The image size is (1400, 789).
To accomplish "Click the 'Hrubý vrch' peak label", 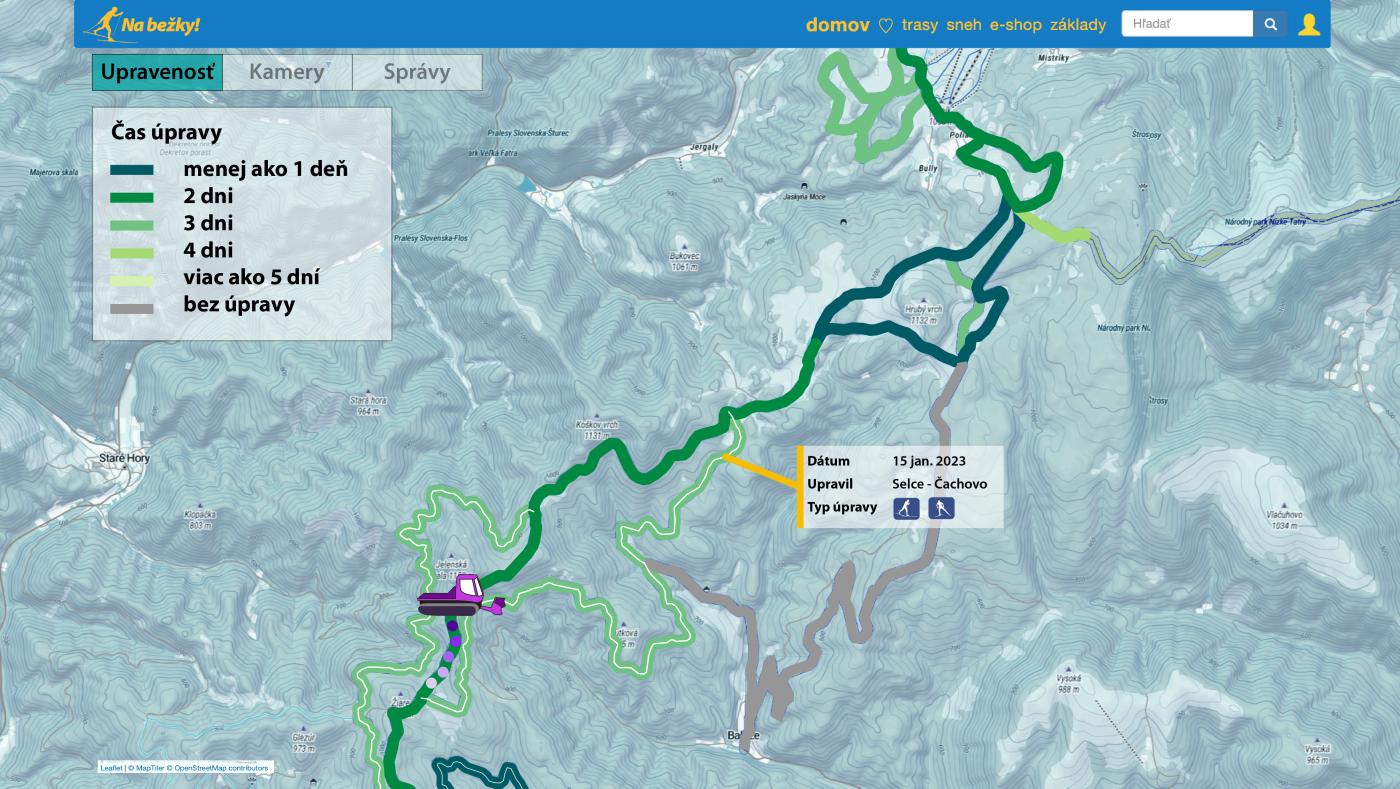I will pyautogui.click(x=923, y=315).
